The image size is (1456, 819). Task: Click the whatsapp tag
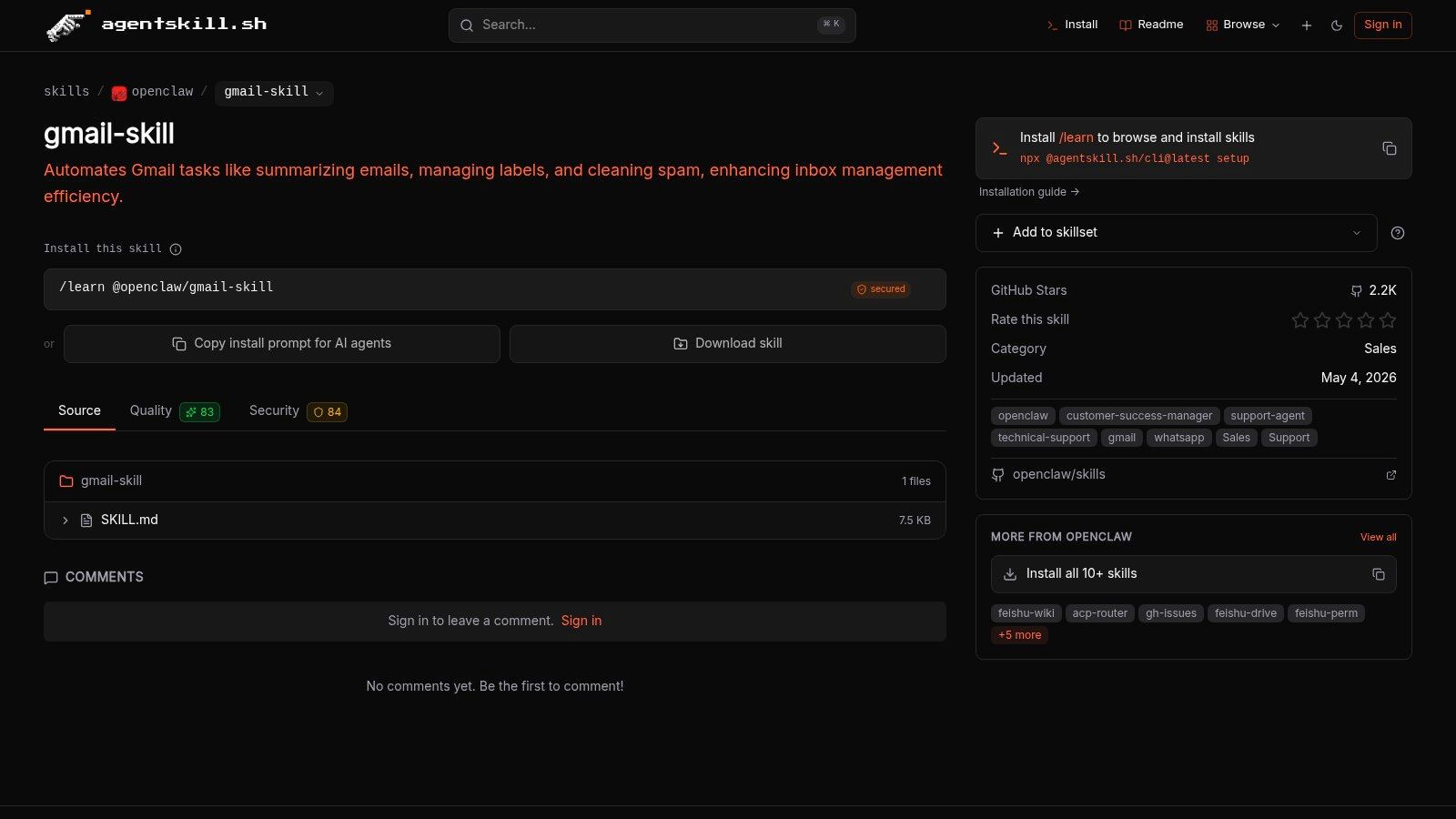1178,438
